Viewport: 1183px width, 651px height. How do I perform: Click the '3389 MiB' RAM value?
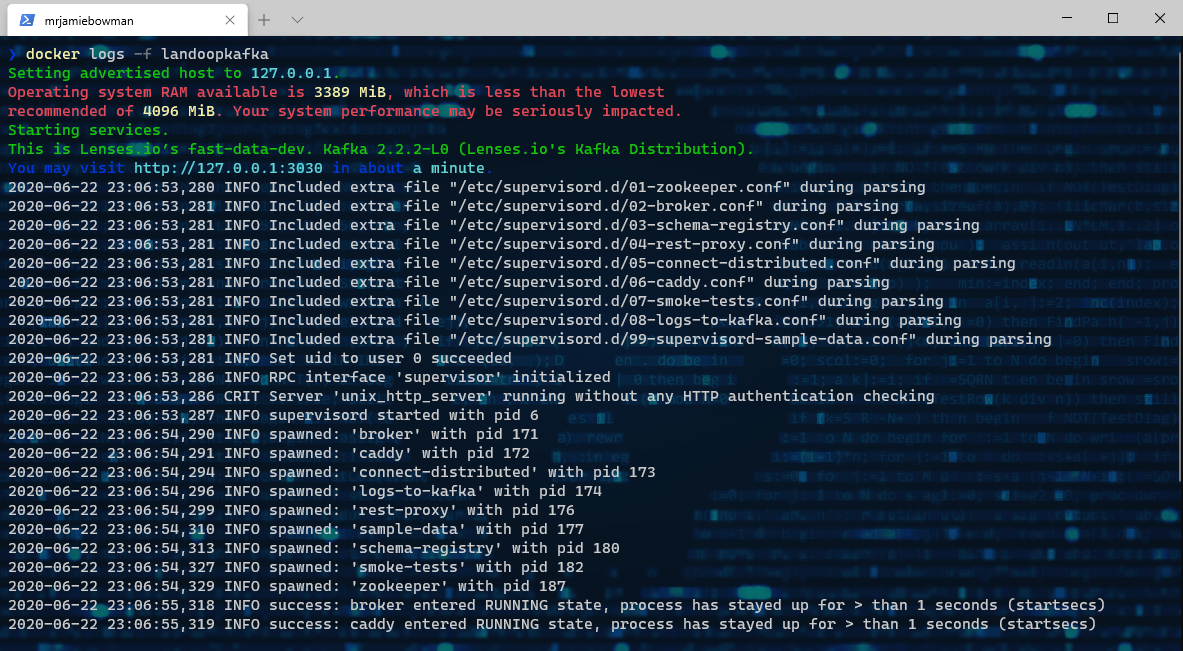tap(350, 92)
